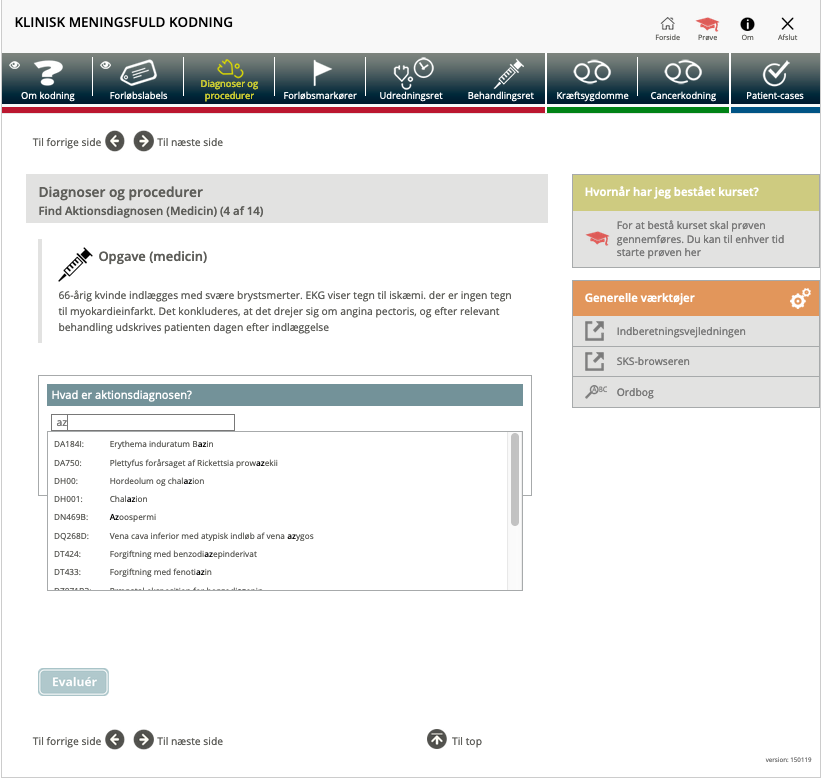Click the Til top arrow icon

pyautogui.click(x=436, y=739)
